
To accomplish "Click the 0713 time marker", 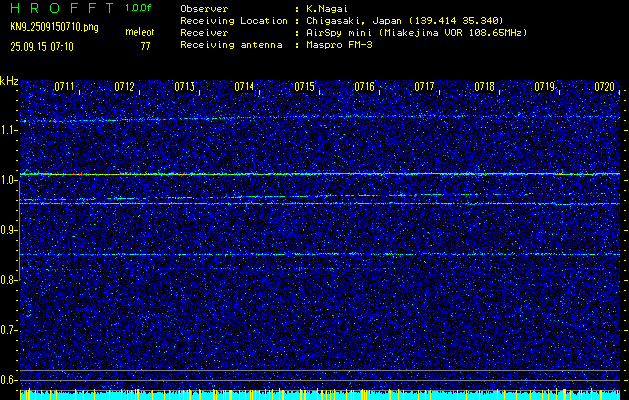I will [185, 86].
